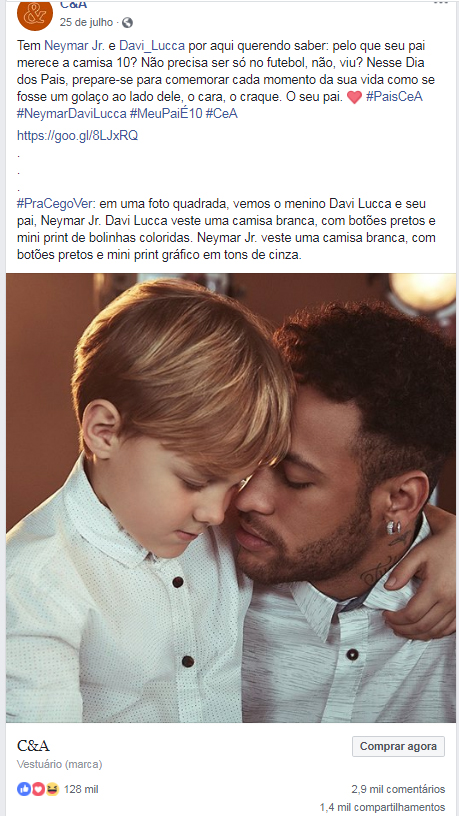Screen dimensions: 459x816
Task: Click the heart emoji in post text
Action: (x=354, y=97)
